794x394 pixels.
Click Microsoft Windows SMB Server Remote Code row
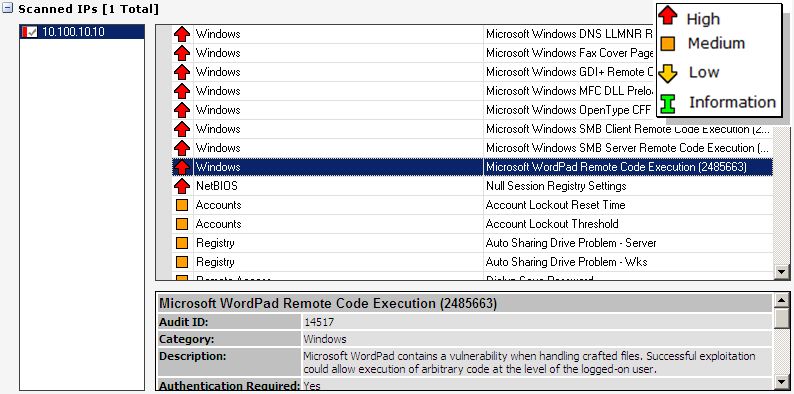[472, 148]
